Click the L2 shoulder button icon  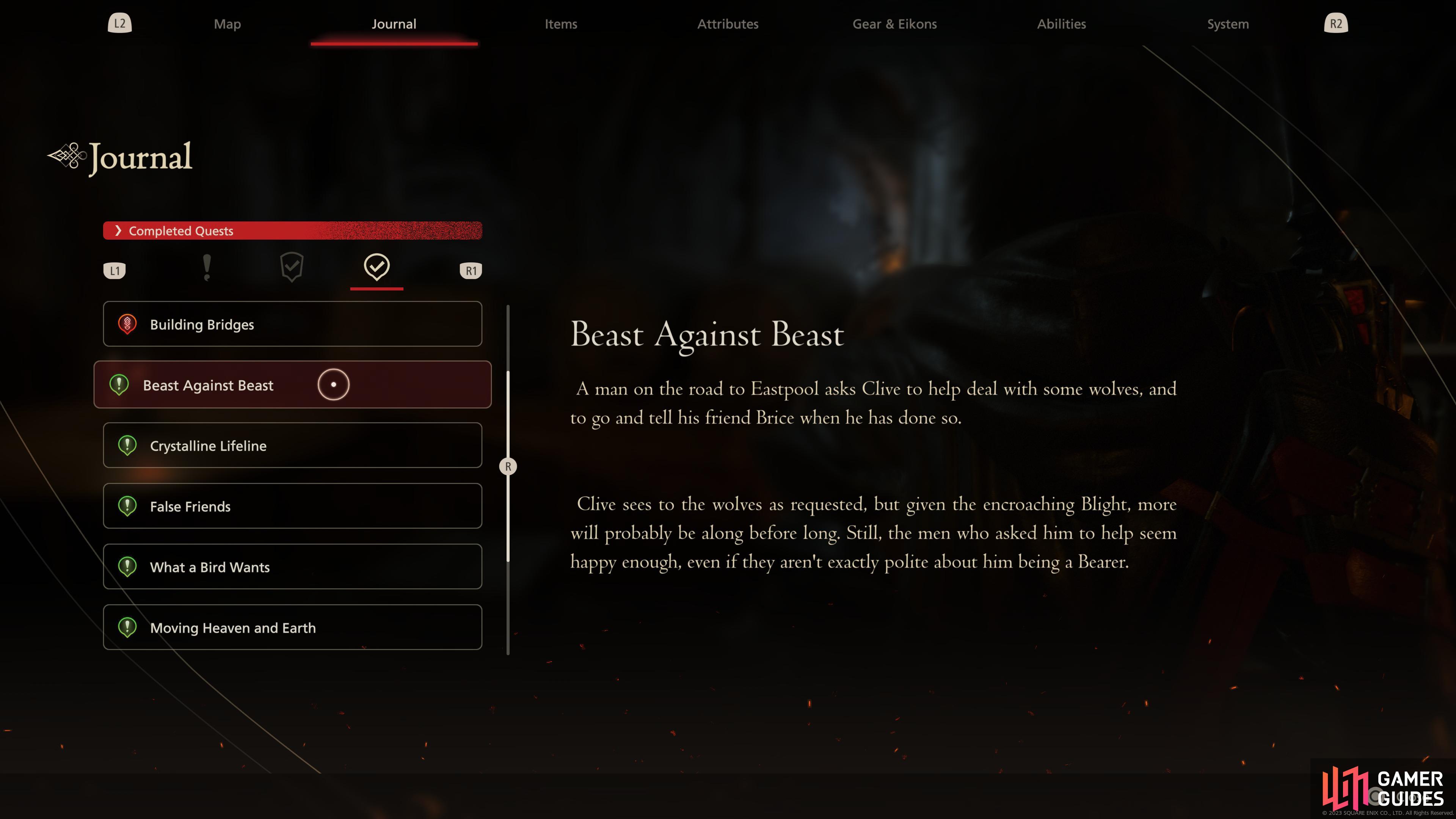click(x=120, y=24)
